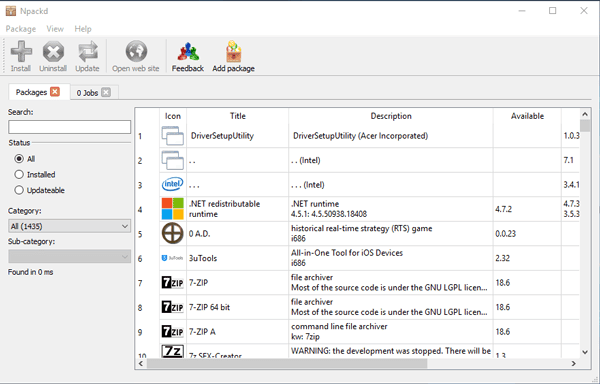Click the Intel logo icon in row 3
The image size is (600, 384).
tap(173, 184)
